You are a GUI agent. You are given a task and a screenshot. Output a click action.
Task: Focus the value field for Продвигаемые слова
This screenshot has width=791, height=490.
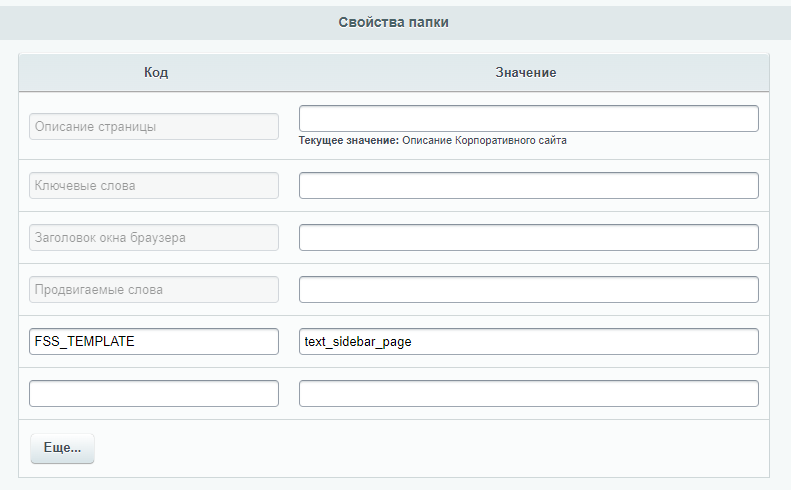(x=529, y=290)
